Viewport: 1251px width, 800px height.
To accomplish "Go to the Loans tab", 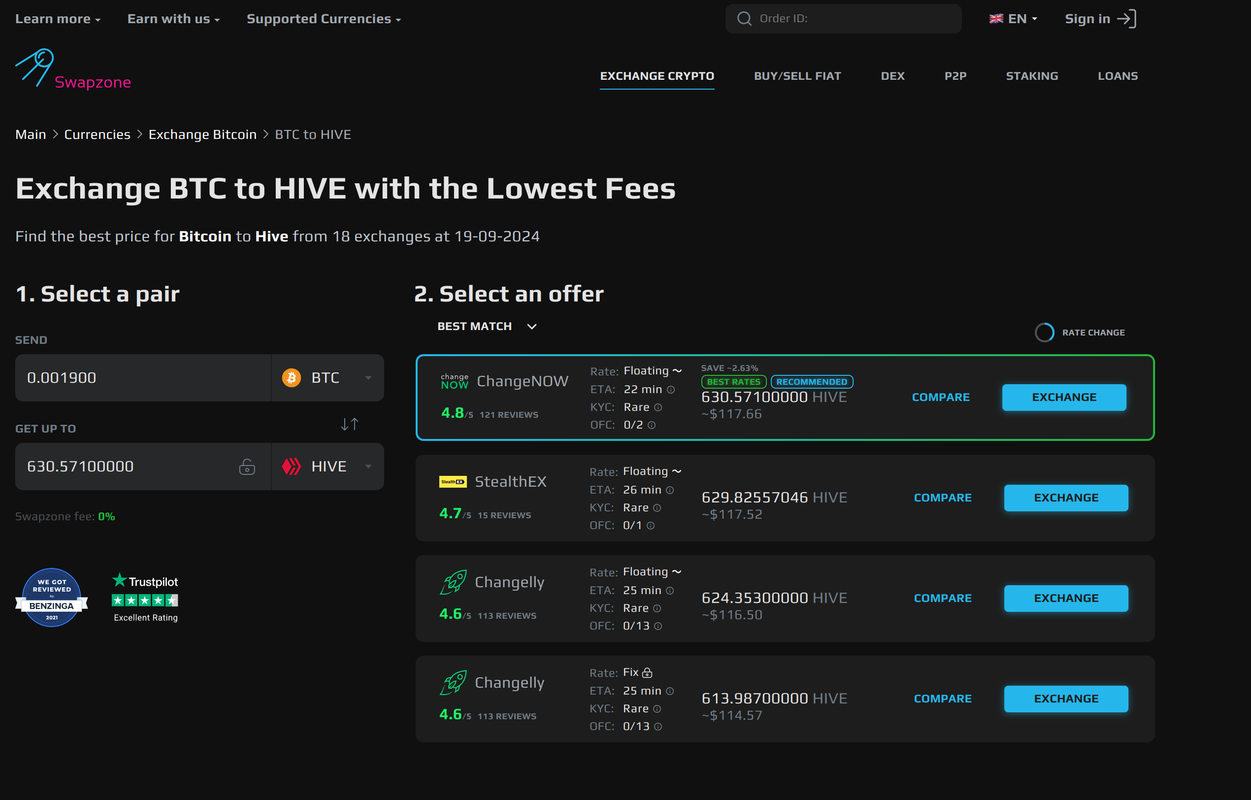I will (x=1118, y=76).
